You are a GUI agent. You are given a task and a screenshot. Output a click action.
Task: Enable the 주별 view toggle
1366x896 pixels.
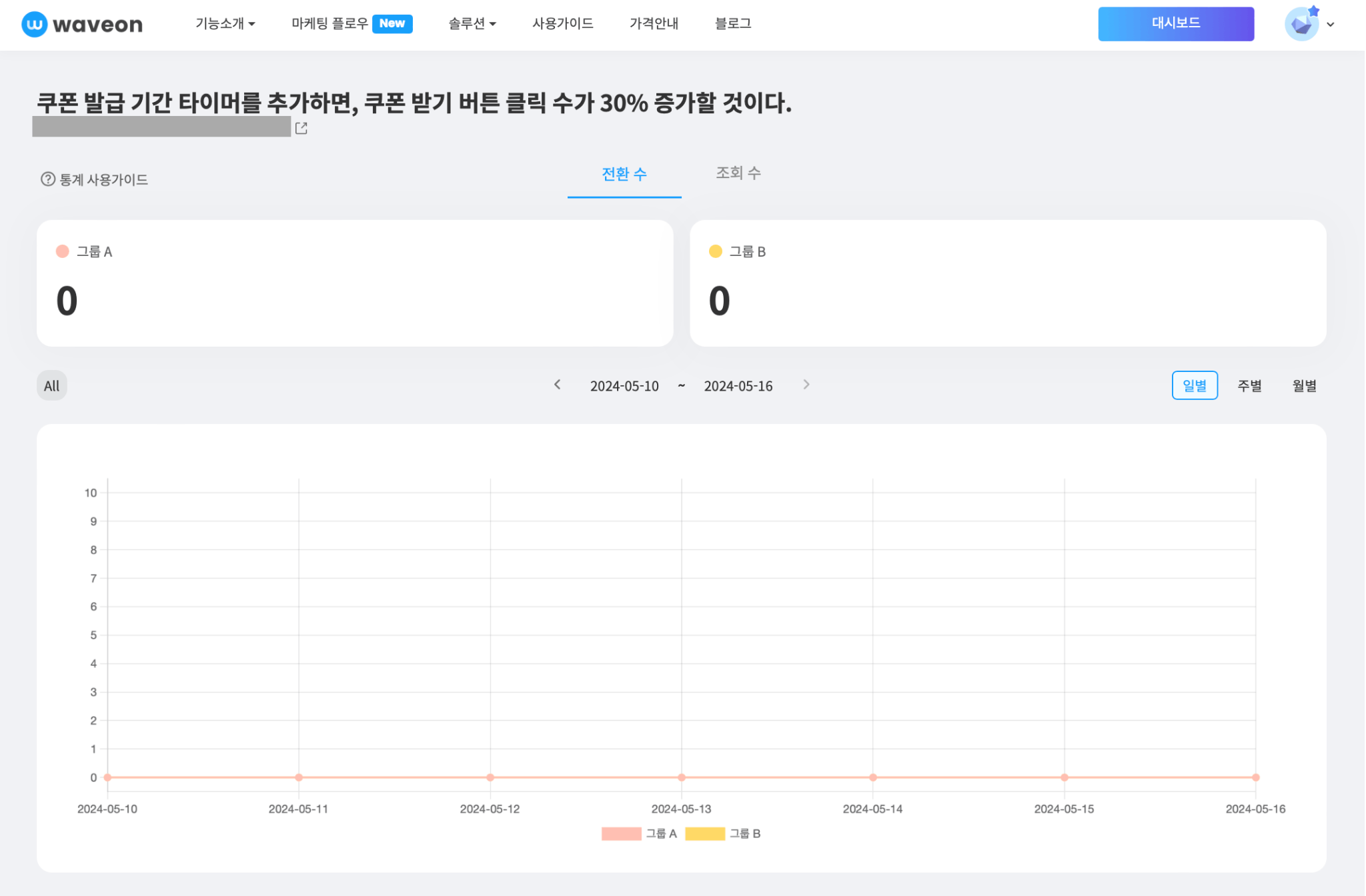click(1249, 385)
